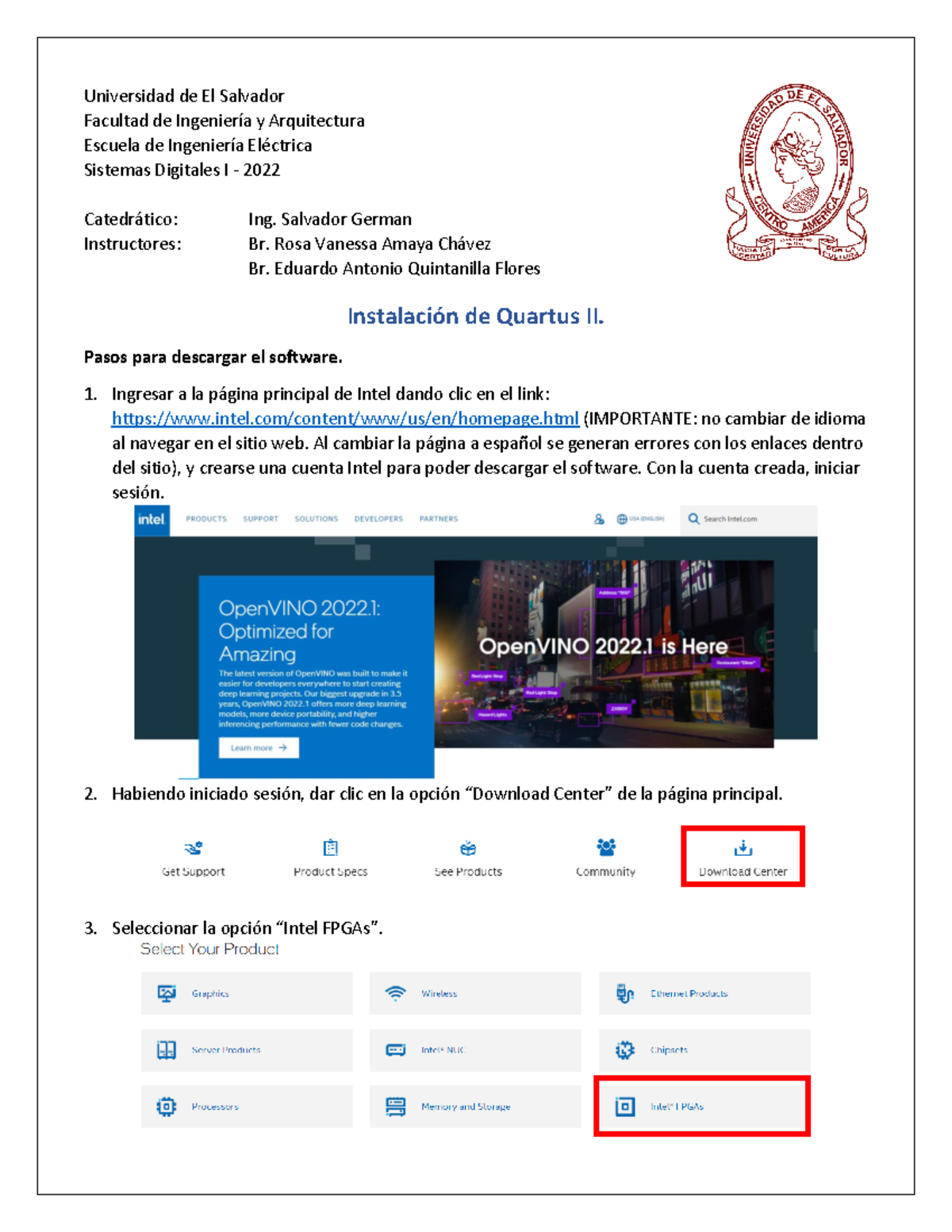
Task: Click the Get Support icon
Action: (193, 850)
